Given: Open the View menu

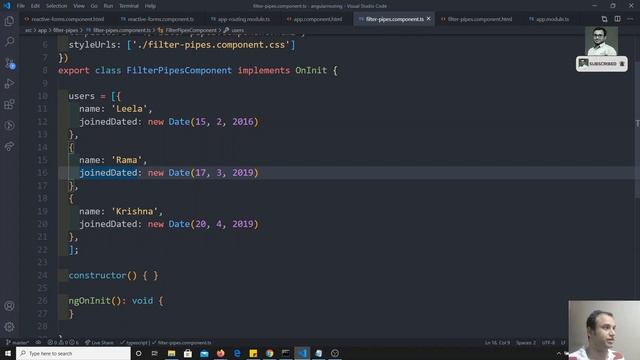Looking at the screenshot, I should click(79, 6).
